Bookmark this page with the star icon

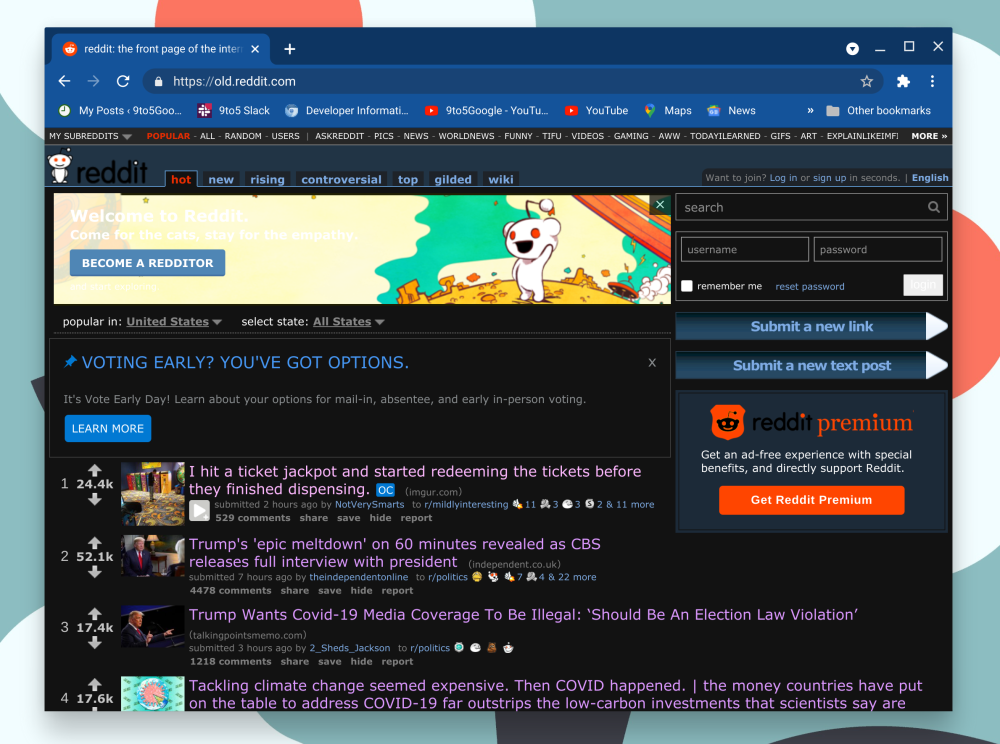pyautogui.click(x=867, y=81)
